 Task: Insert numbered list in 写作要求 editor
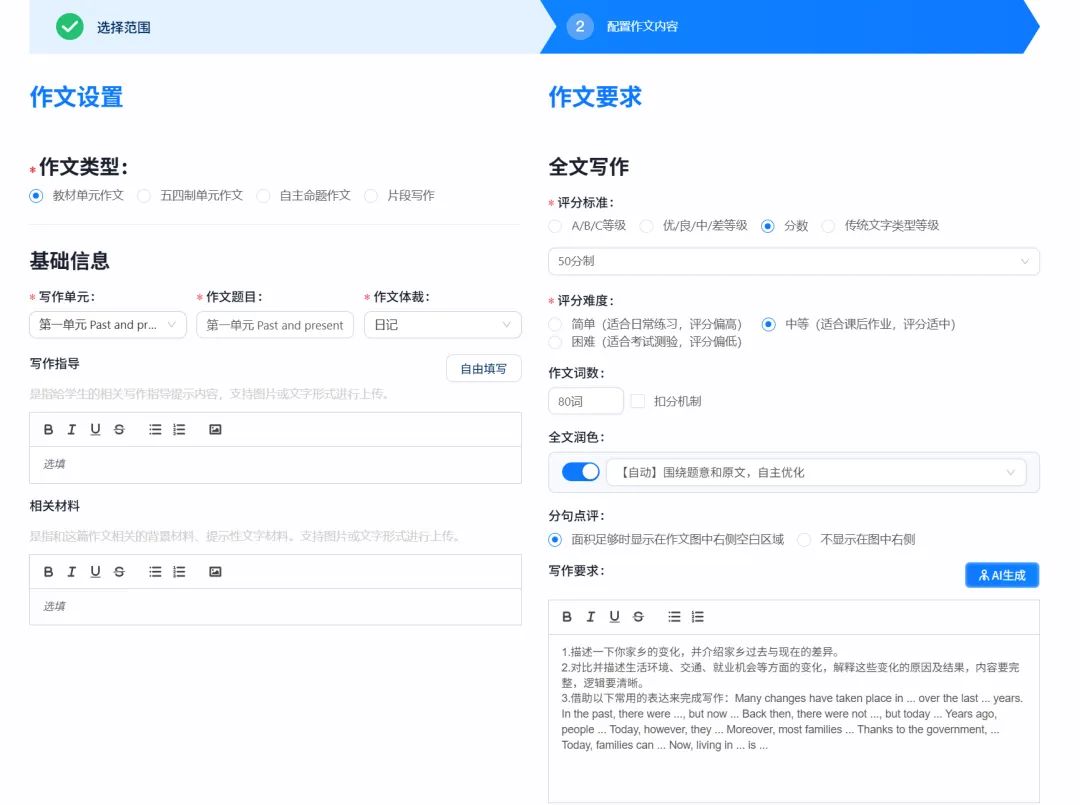click(698, 617)
